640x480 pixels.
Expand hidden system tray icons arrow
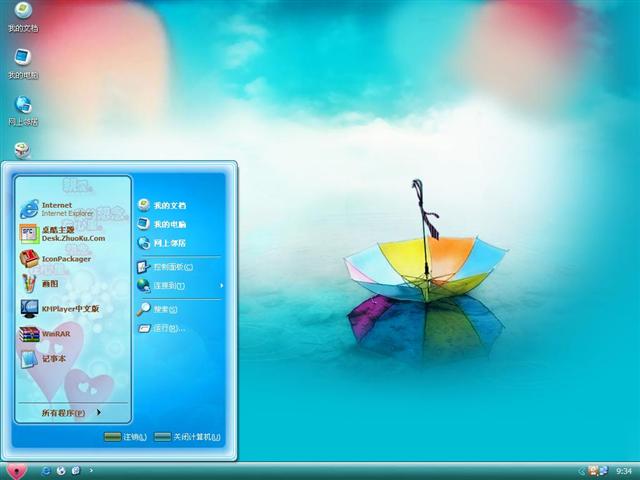click(582, 471)
